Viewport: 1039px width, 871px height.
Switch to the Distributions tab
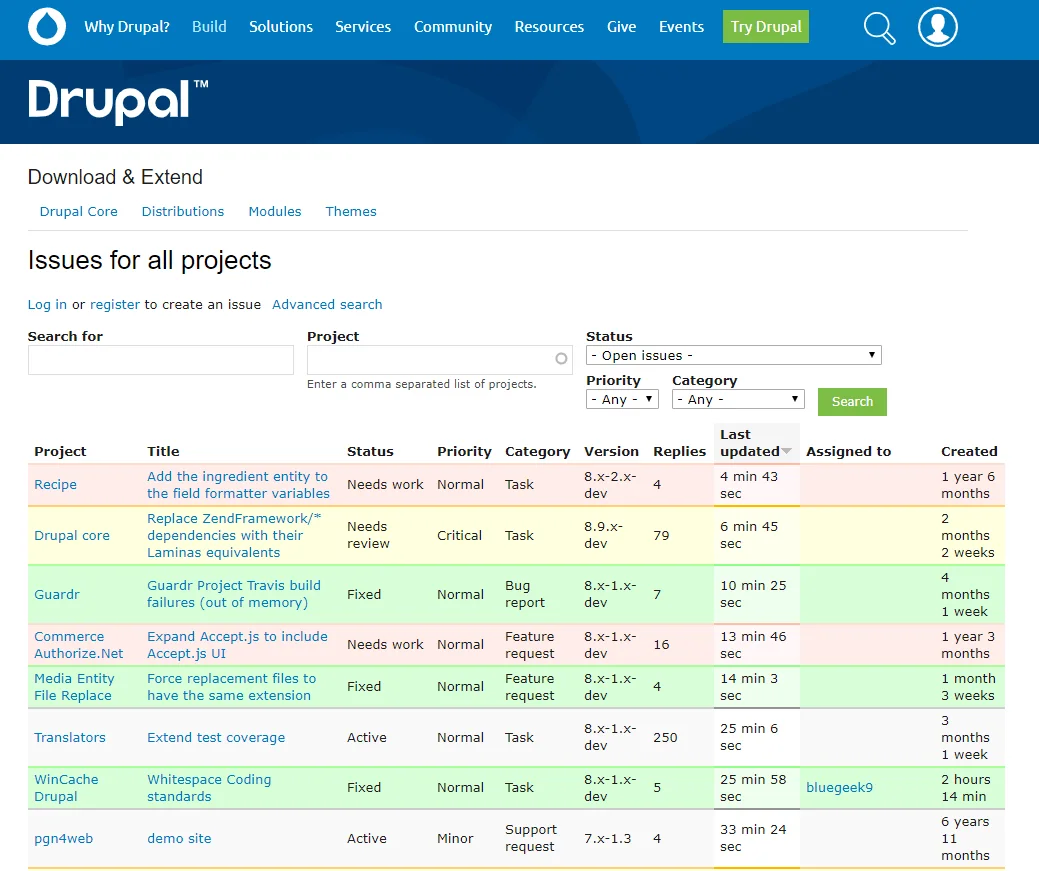pos(183,211)
